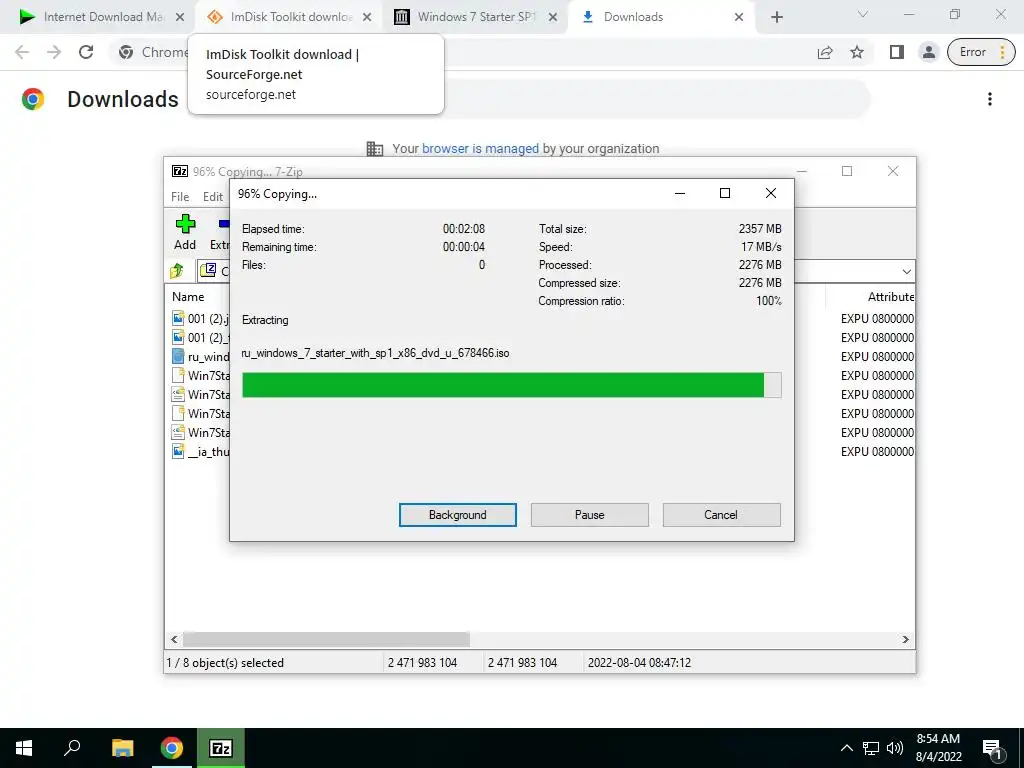This screenshot has width=1024, height=768.
Task: Click the Chrome Error button
Action: (x=981, y=52)
